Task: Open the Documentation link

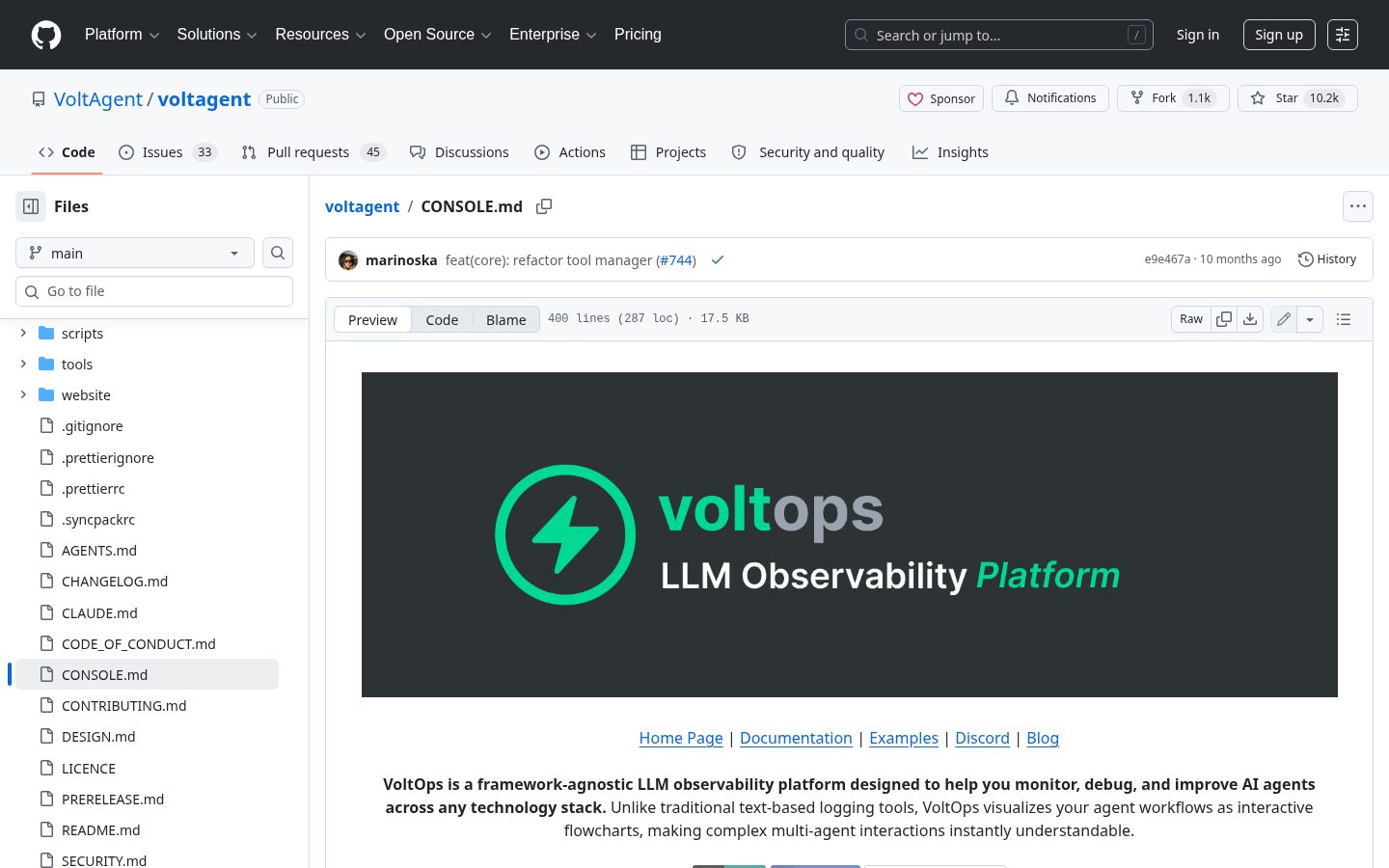Action: [x=796, y=738]
